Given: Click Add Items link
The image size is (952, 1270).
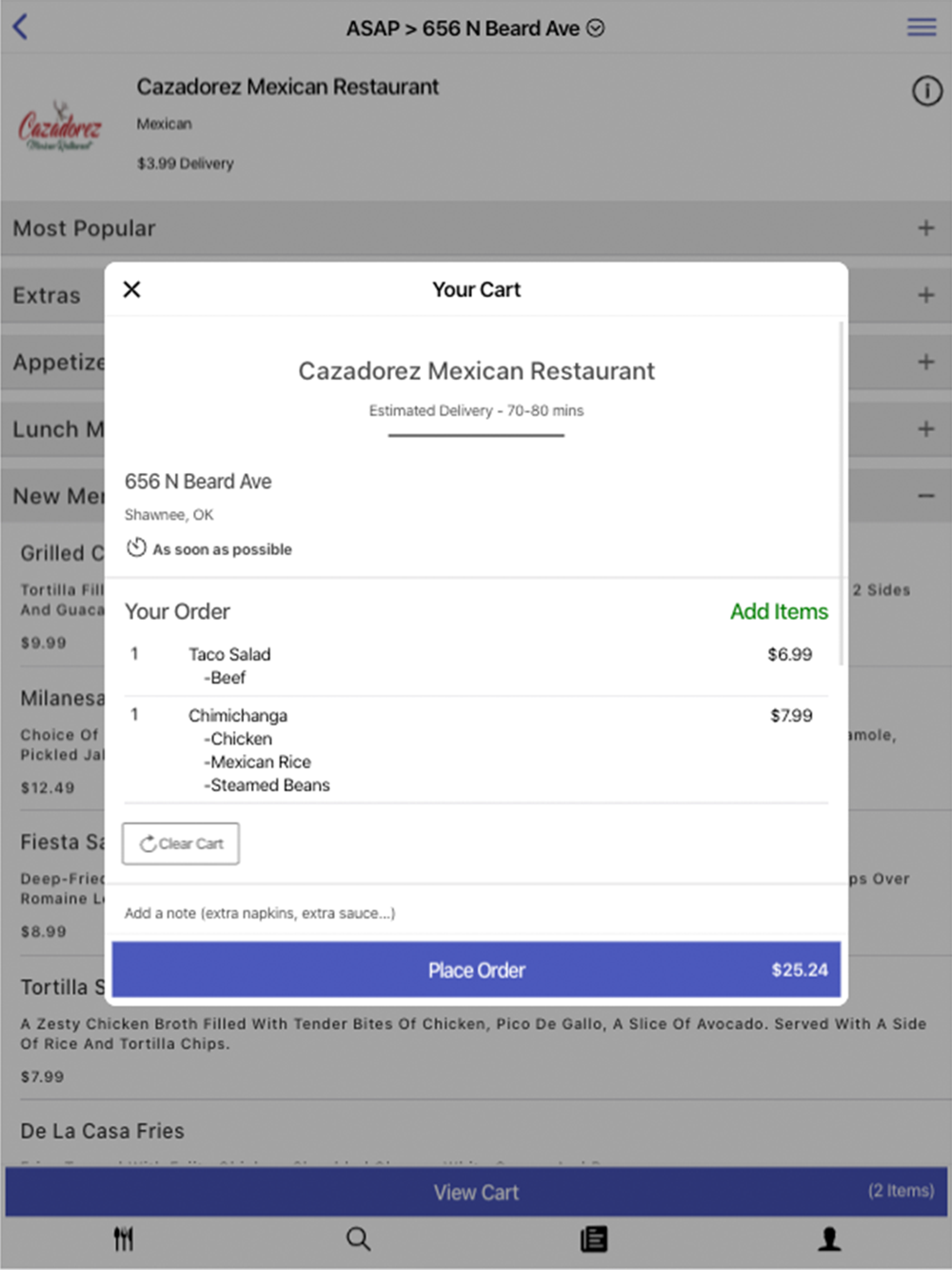Looking at the screenshot, I should click(x=779, y=611).
